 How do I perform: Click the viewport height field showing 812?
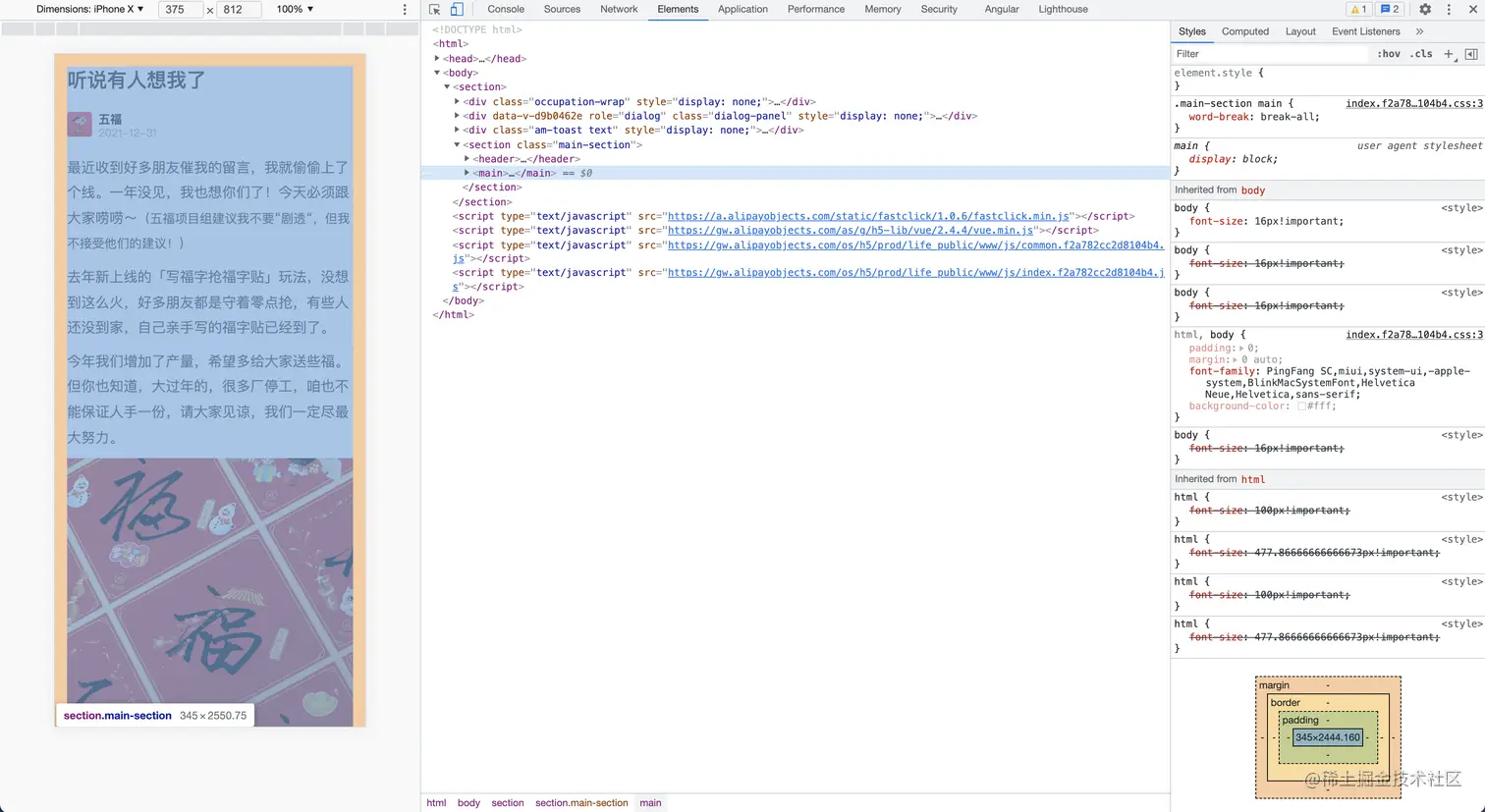click(239, 10)
